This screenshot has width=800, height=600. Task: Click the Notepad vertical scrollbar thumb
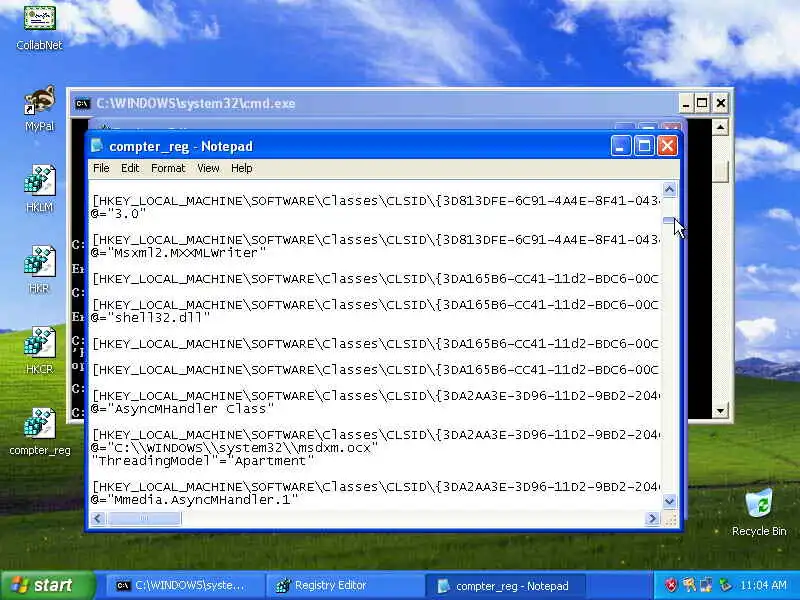tap(669, 220)
